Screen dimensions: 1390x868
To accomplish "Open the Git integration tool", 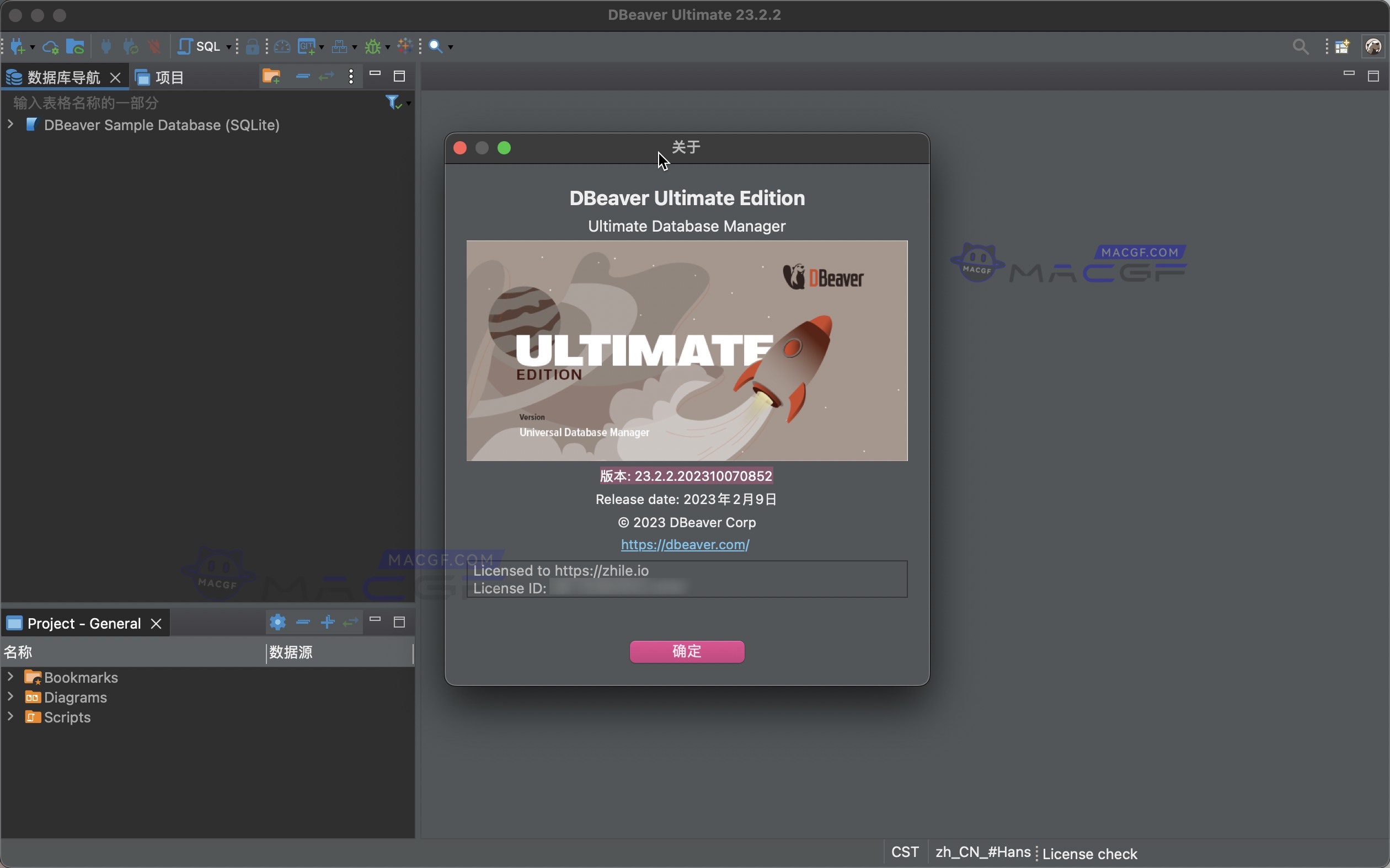I will [307, 47].
